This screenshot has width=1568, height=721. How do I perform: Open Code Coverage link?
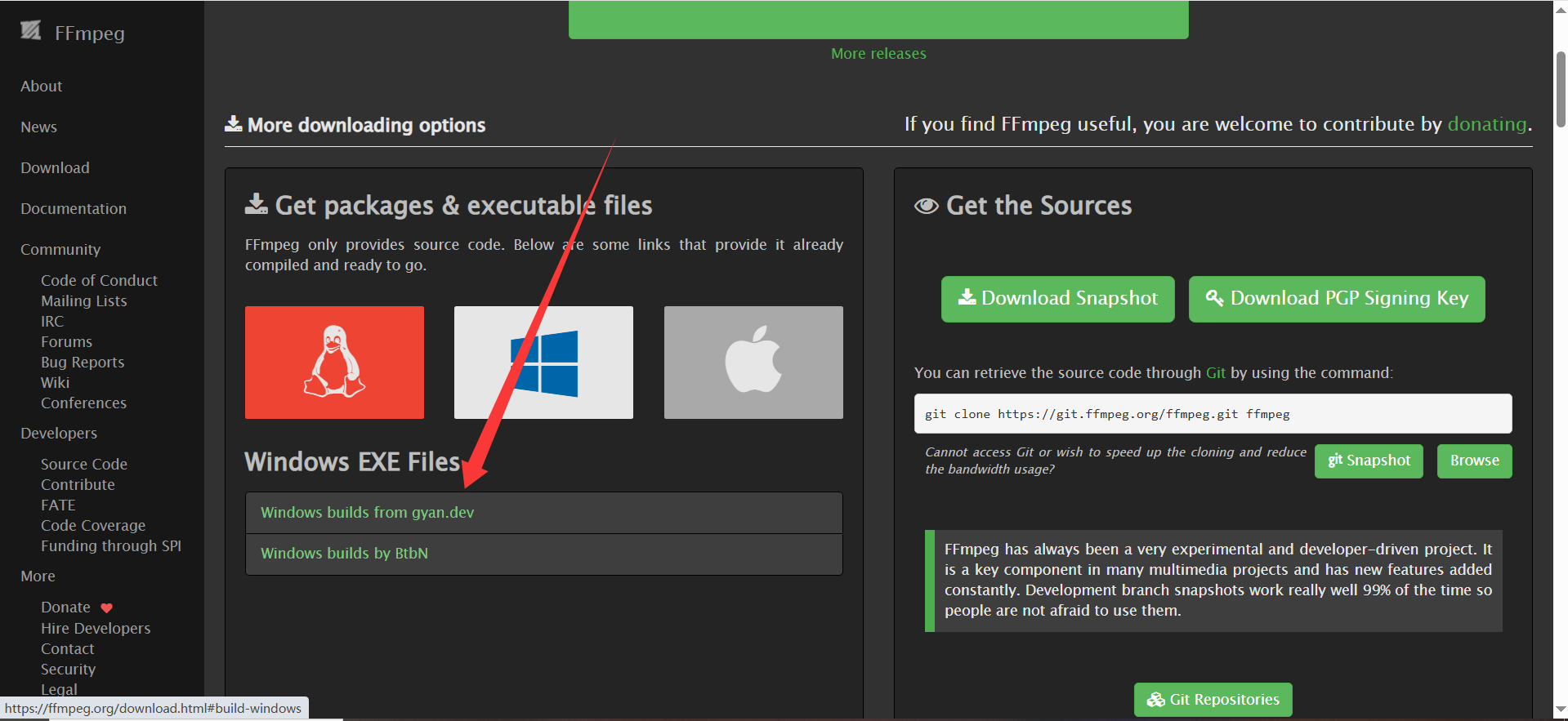click(93, 525)
